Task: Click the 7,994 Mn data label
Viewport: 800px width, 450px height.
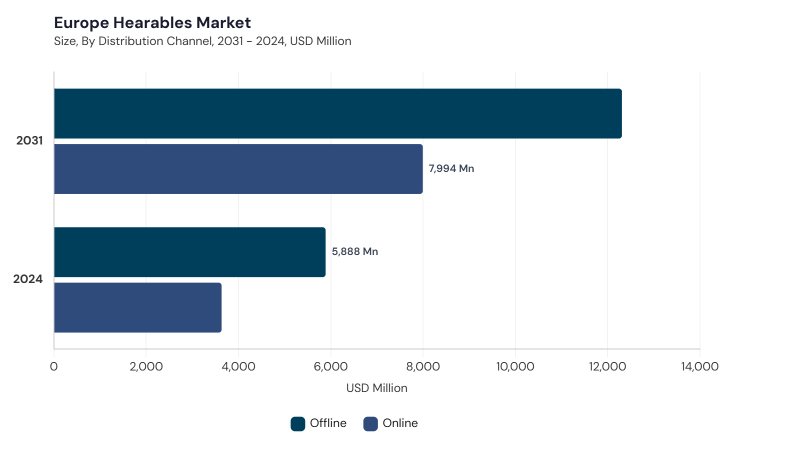Action: pyautogui.click(x=452, y=168)
